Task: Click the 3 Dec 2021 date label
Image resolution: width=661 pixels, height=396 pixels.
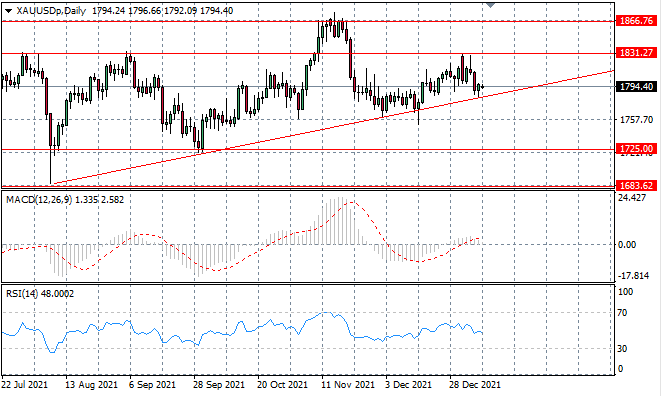Action: [408, 385]
